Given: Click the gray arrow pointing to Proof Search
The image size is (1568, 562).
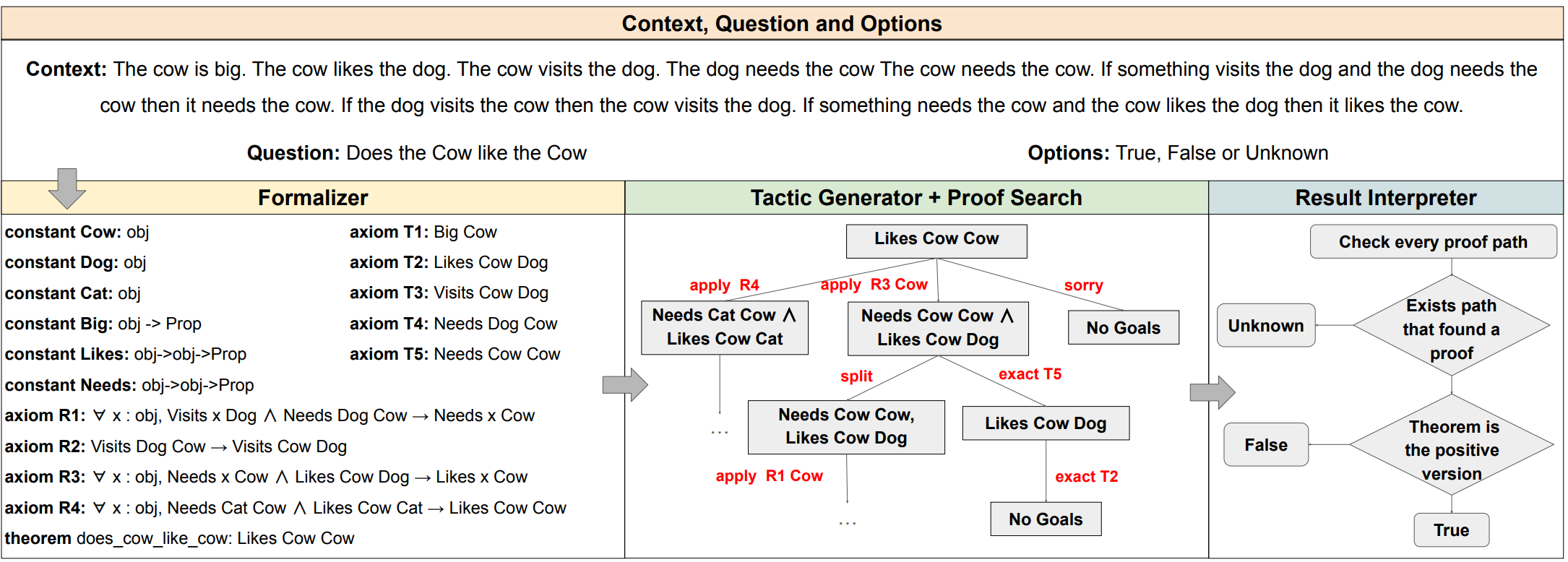Looking at the screenshot, I should coord(625,384).
